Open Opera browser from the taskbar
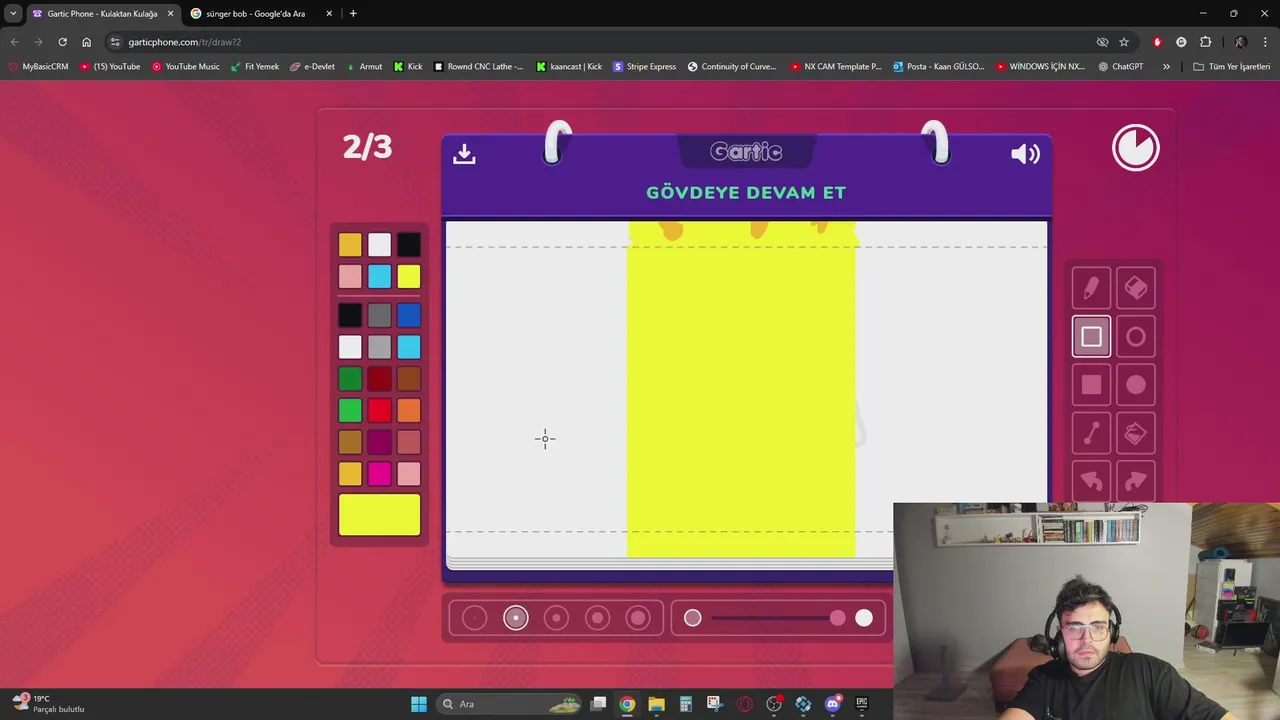Viewport: 1280px width, 720px height. coord(744,704)
